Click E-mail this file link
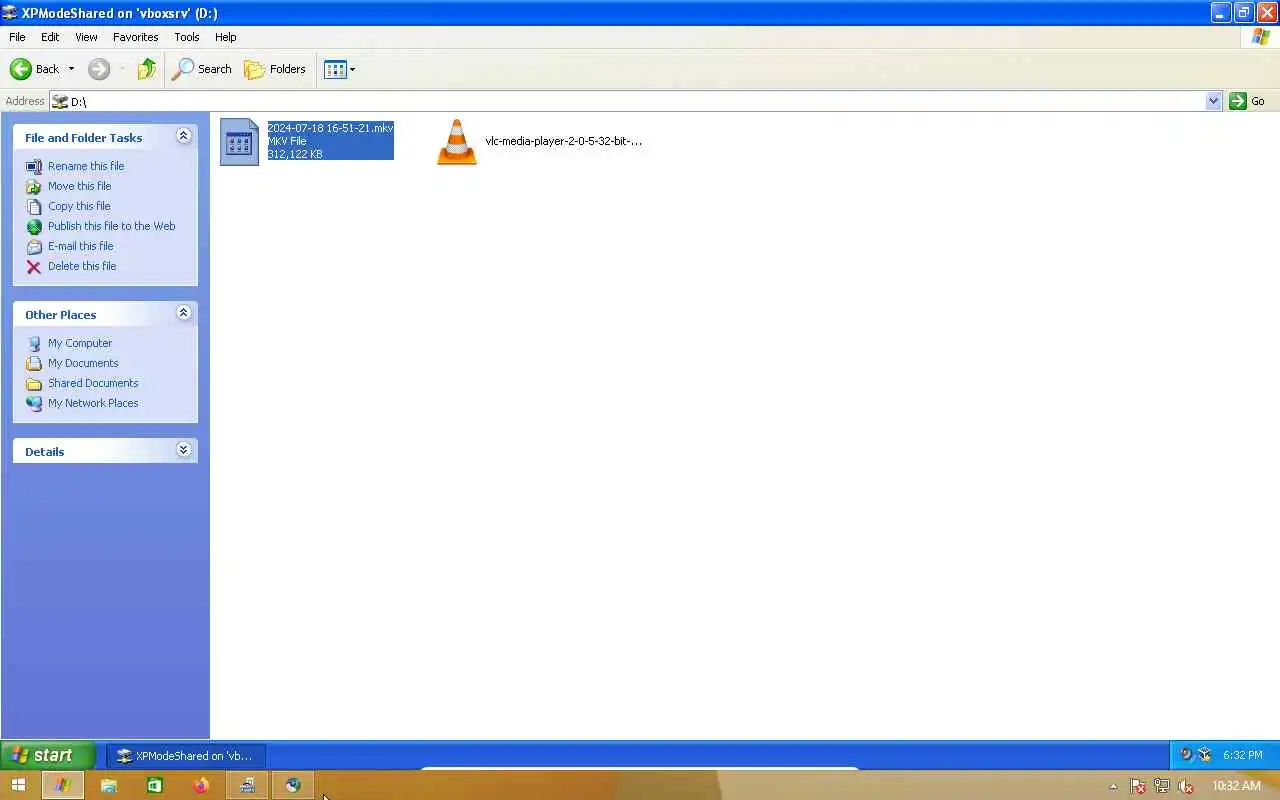1280x800 pixels. [x=80, y=246]
